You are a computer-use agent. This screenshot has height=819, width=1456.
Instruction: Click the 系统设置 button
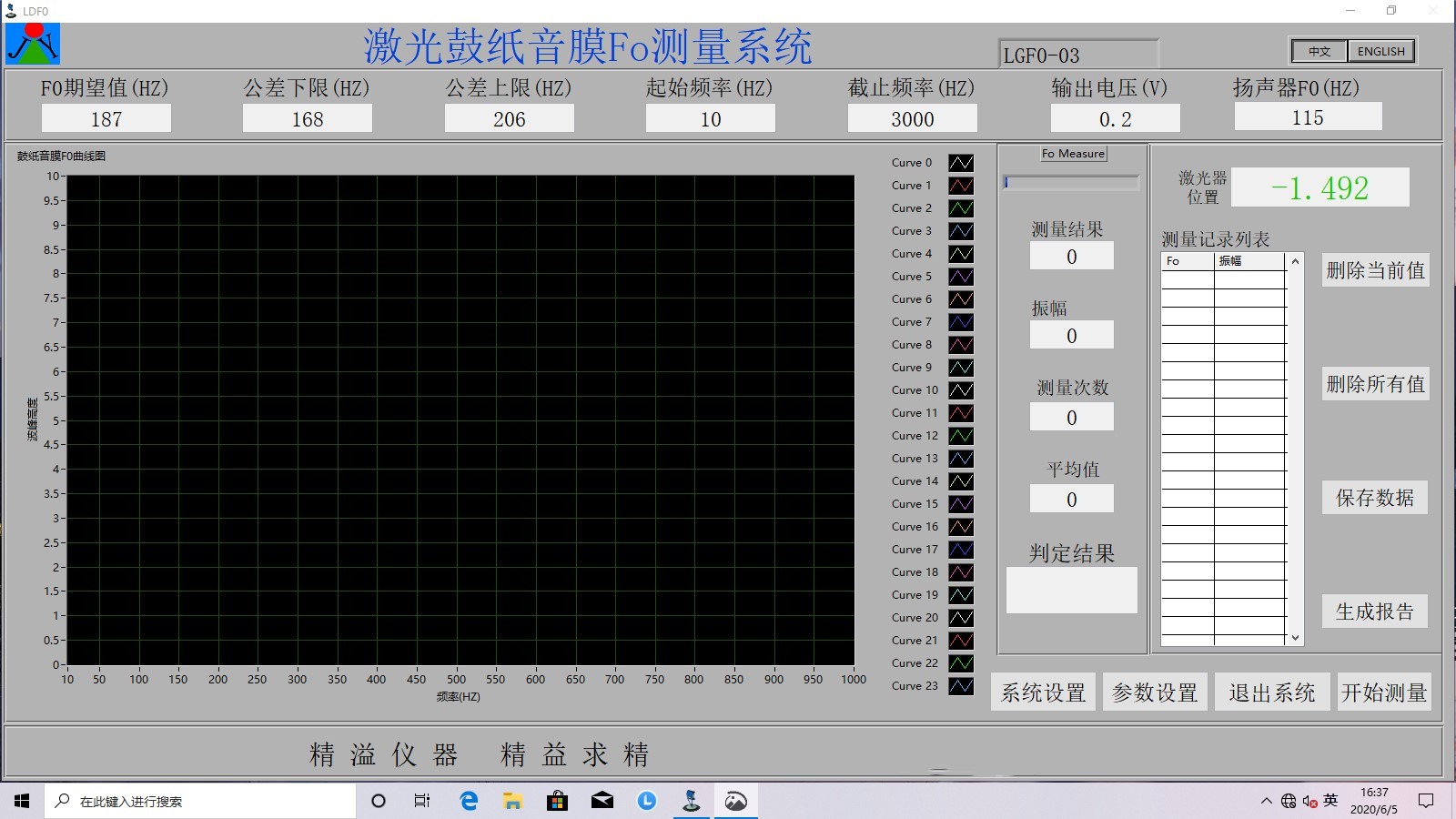(x=1043, y=693)
